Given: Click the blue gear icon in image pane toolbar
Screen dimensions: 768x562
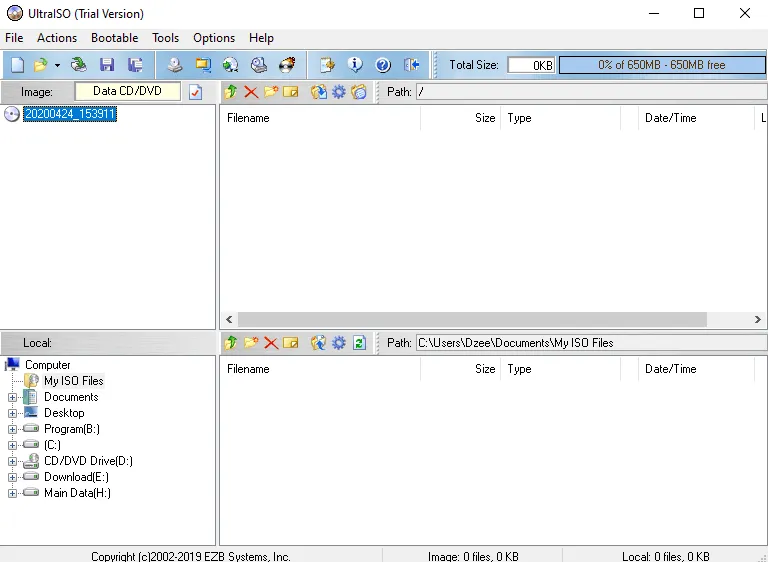Looking at the screenshot, I should [338, 92].
